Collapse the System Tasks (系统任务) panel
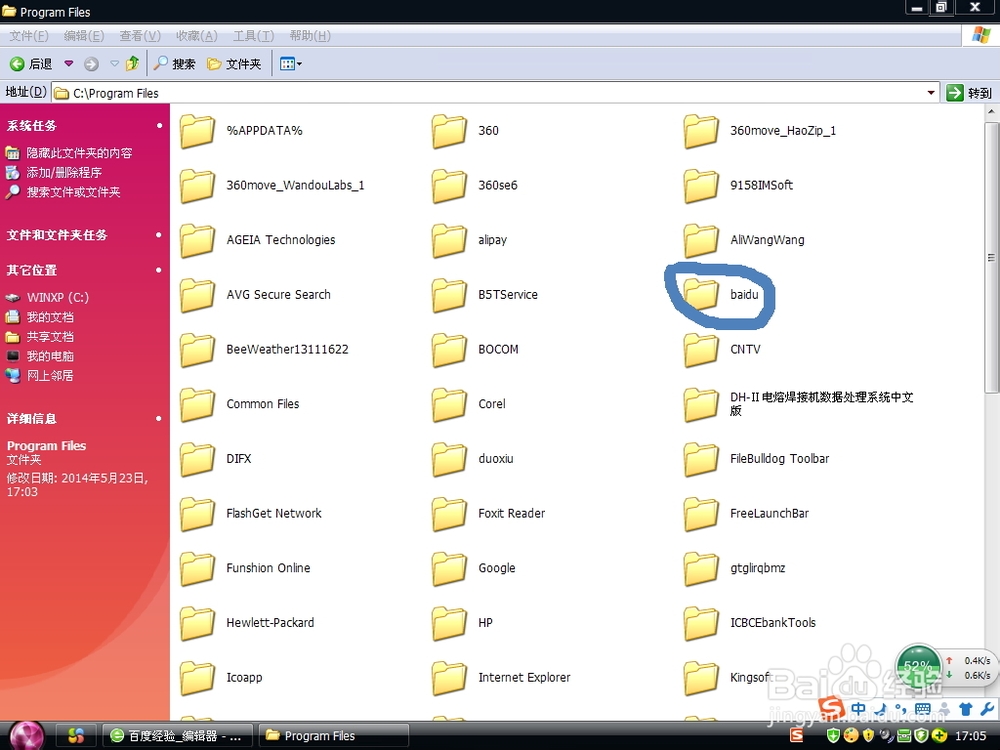 coord(159,126)
